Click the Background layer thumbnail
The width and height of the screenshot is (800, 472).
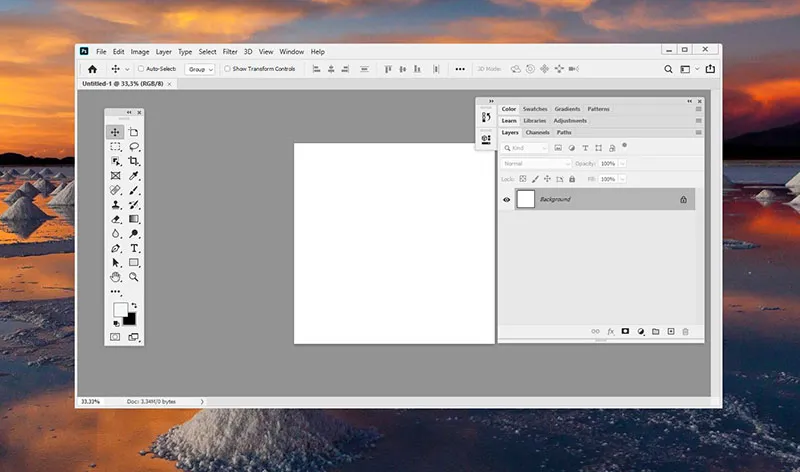pos(525,200)
